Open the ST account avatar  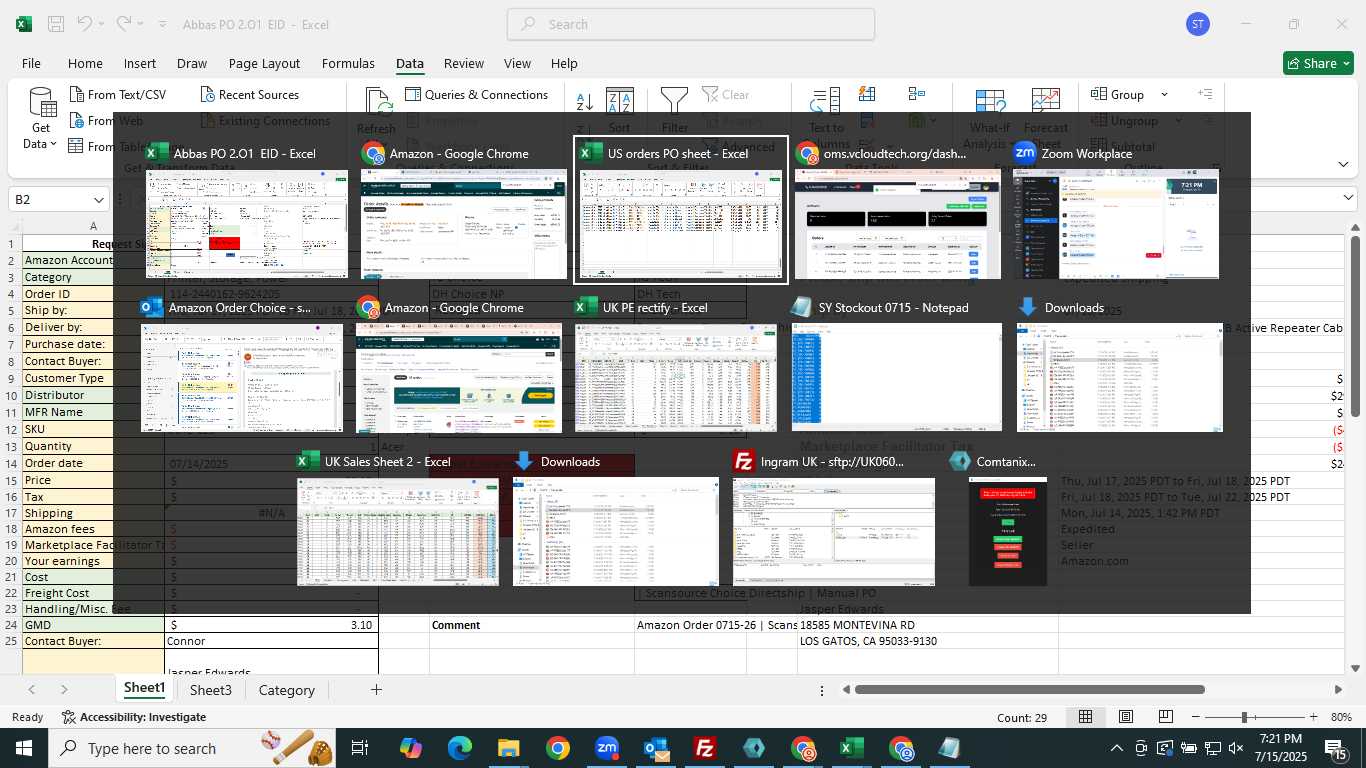tap(1198, 24)
